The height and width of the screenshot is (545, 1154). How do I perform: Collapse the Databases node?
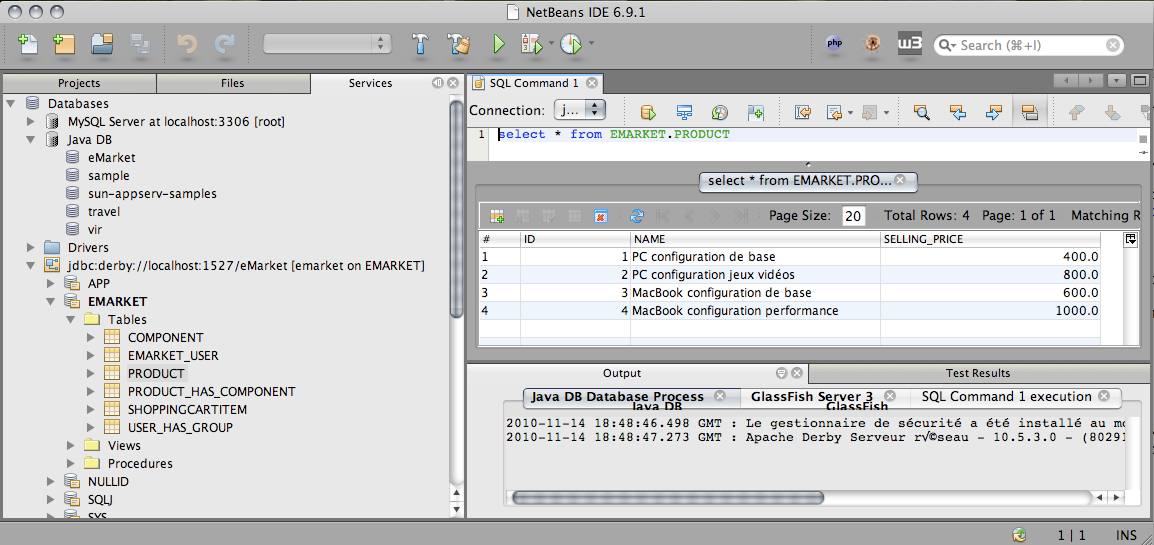coord(10,104)
